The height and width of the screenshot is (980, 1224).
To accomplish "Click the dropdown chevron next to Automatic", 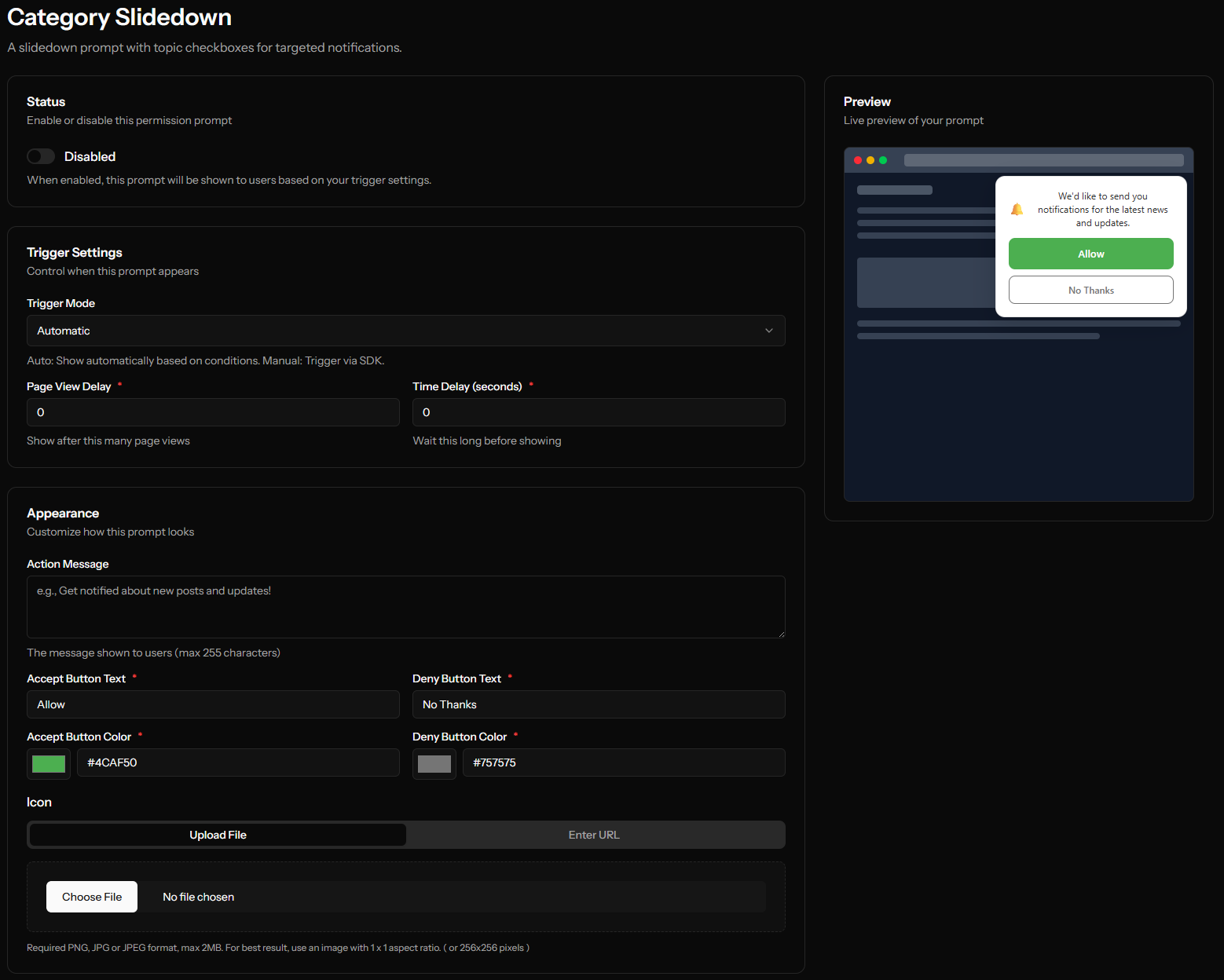I will (769, 331).
